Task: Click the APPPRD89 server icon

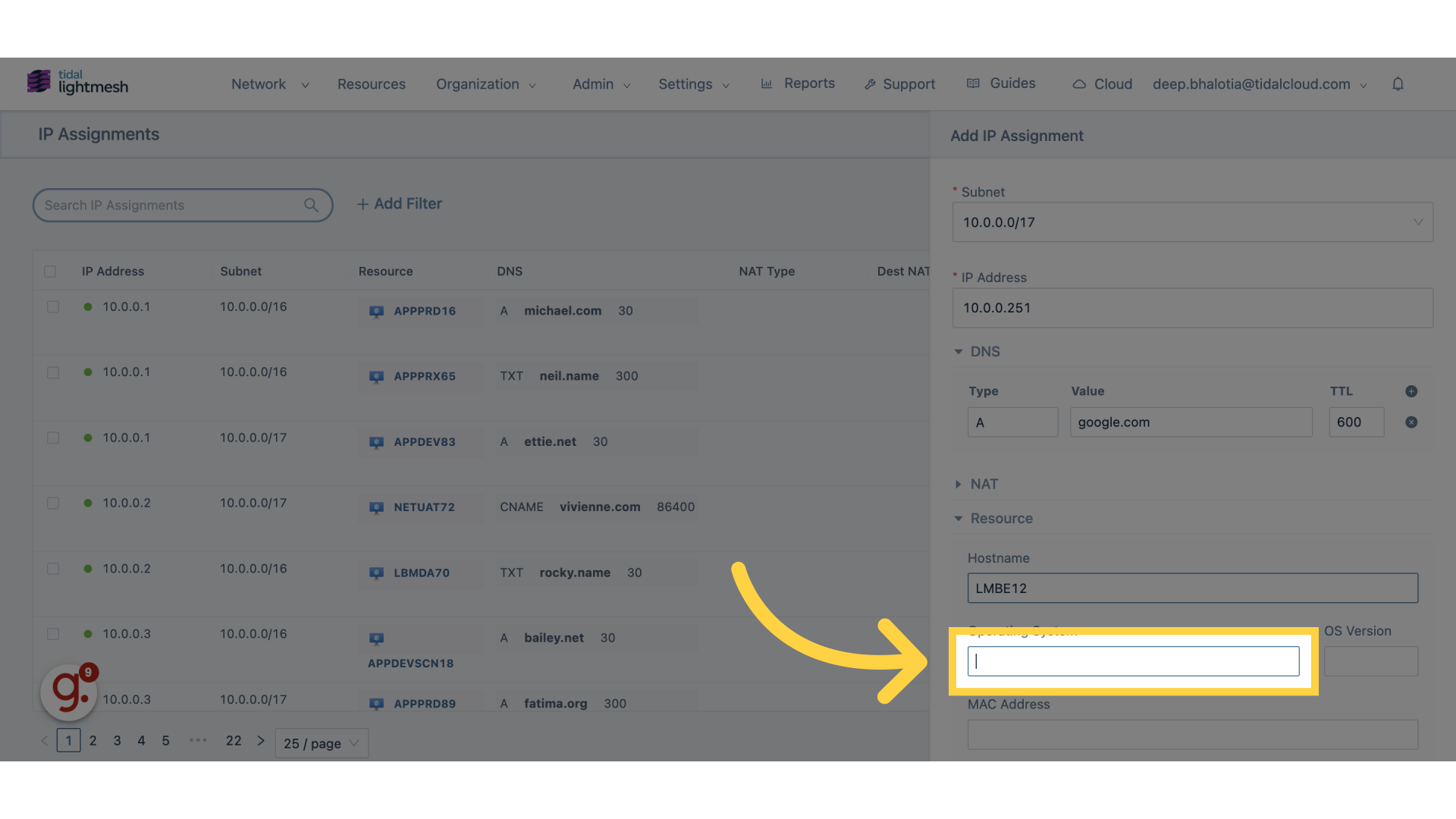Action: pyautogui.click(x=376, y=704)
